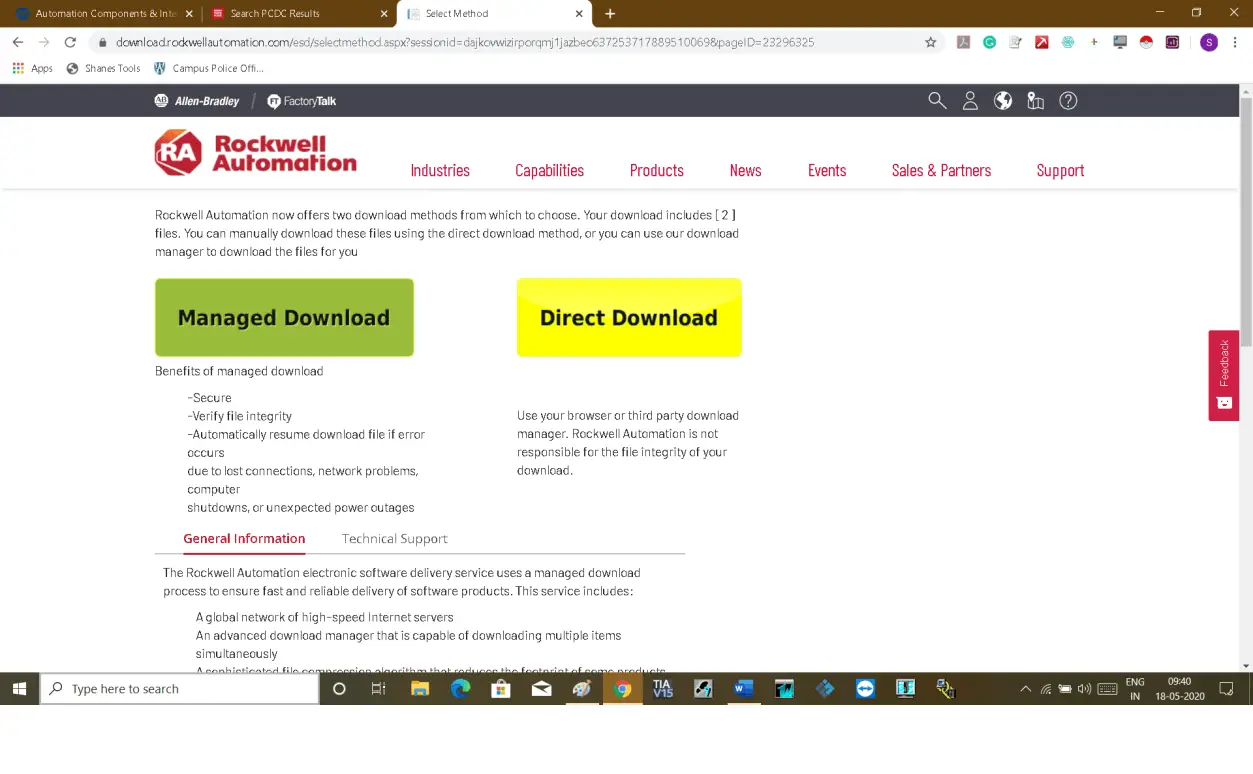This screenshot has height=774, width=1253.
Task: Open Microsoft Word from the taskbar
Action: click(x=743, y=689)
